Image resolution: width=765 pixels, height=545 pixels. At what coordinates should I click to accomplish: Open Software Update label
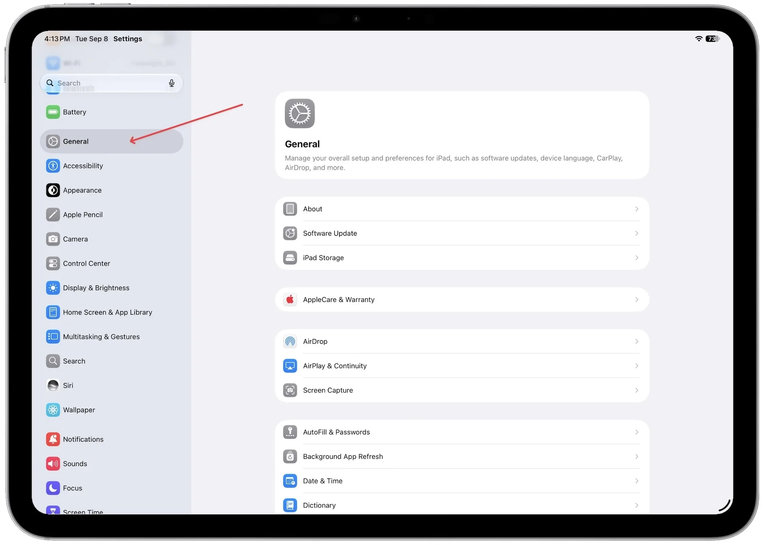point(330,234)
